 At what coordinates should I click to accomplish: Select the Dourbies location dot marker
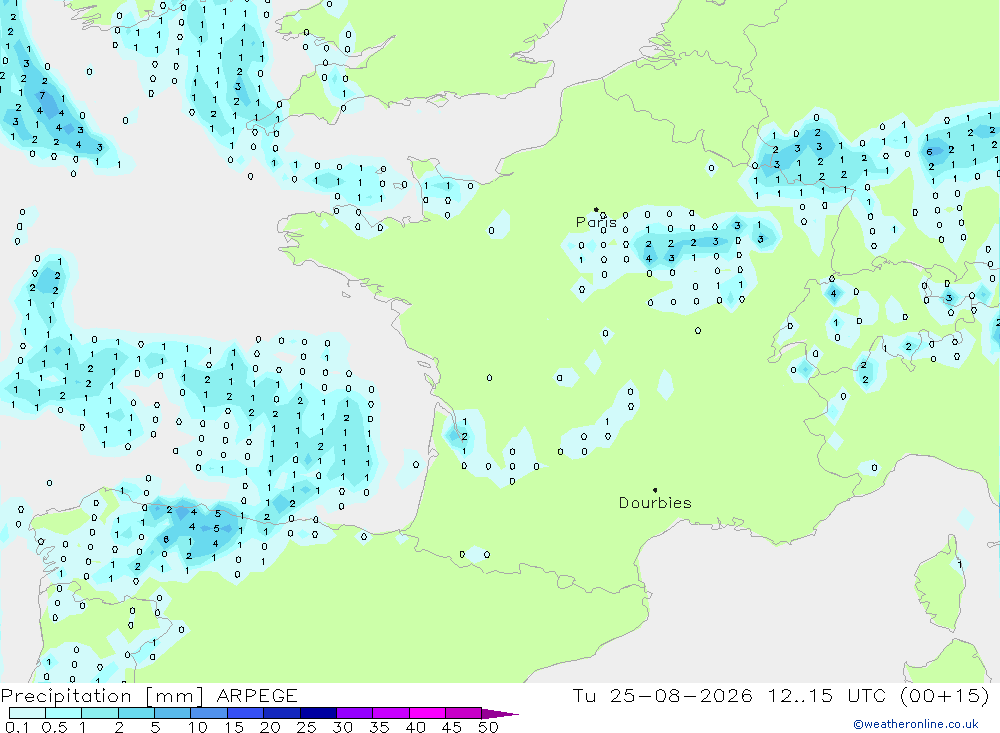[x=655, y=490]
